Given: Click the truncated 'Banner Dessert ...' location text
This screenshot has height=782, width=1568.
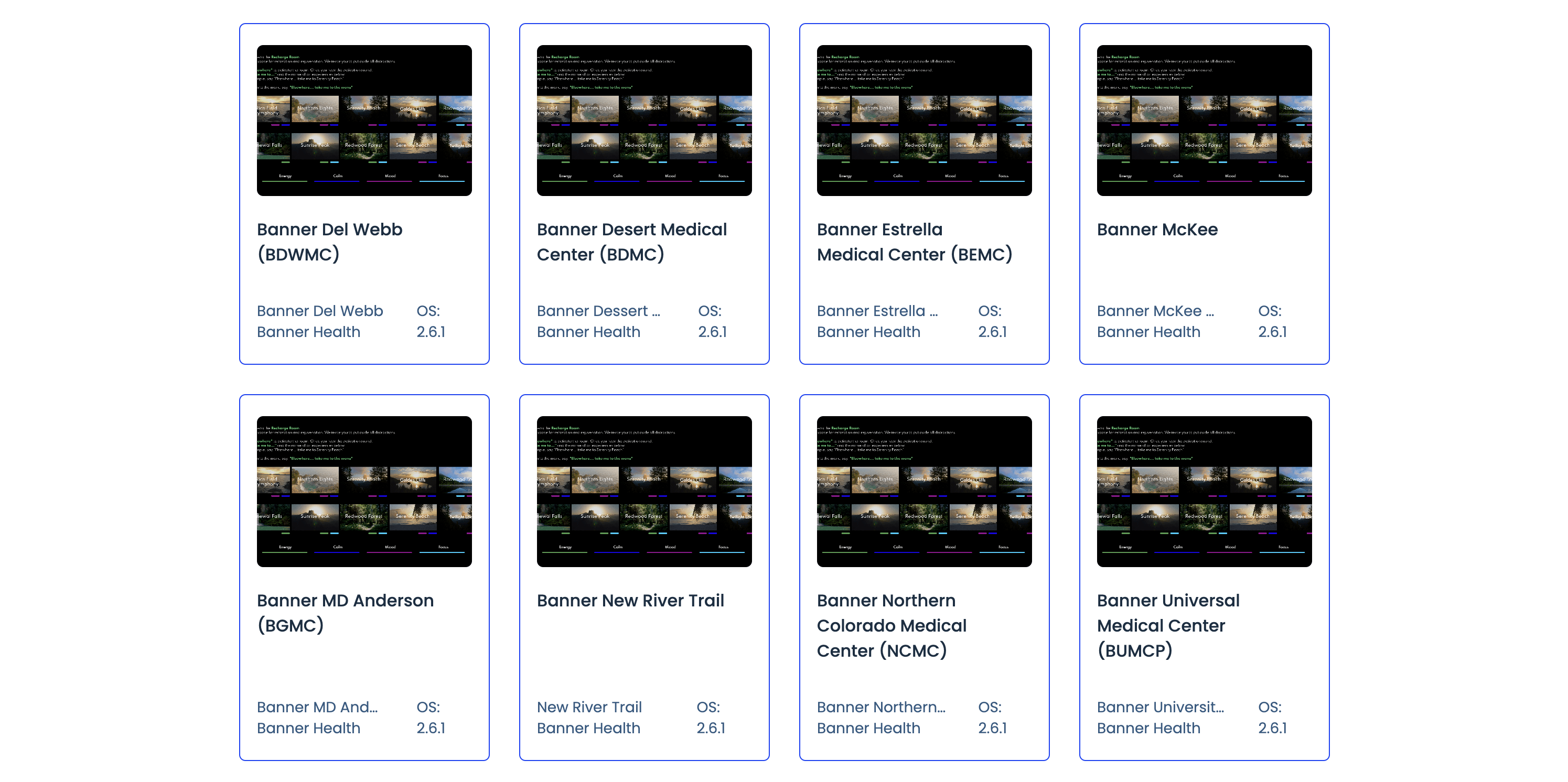Looking at the screenshot, I should click(598, 311).
